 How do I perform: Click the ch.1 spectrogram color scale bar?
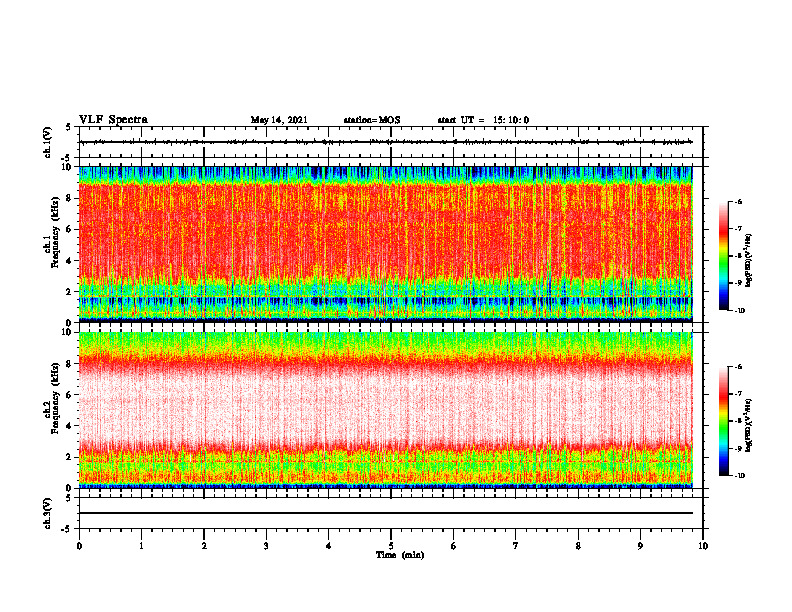(x=723, y=256)
